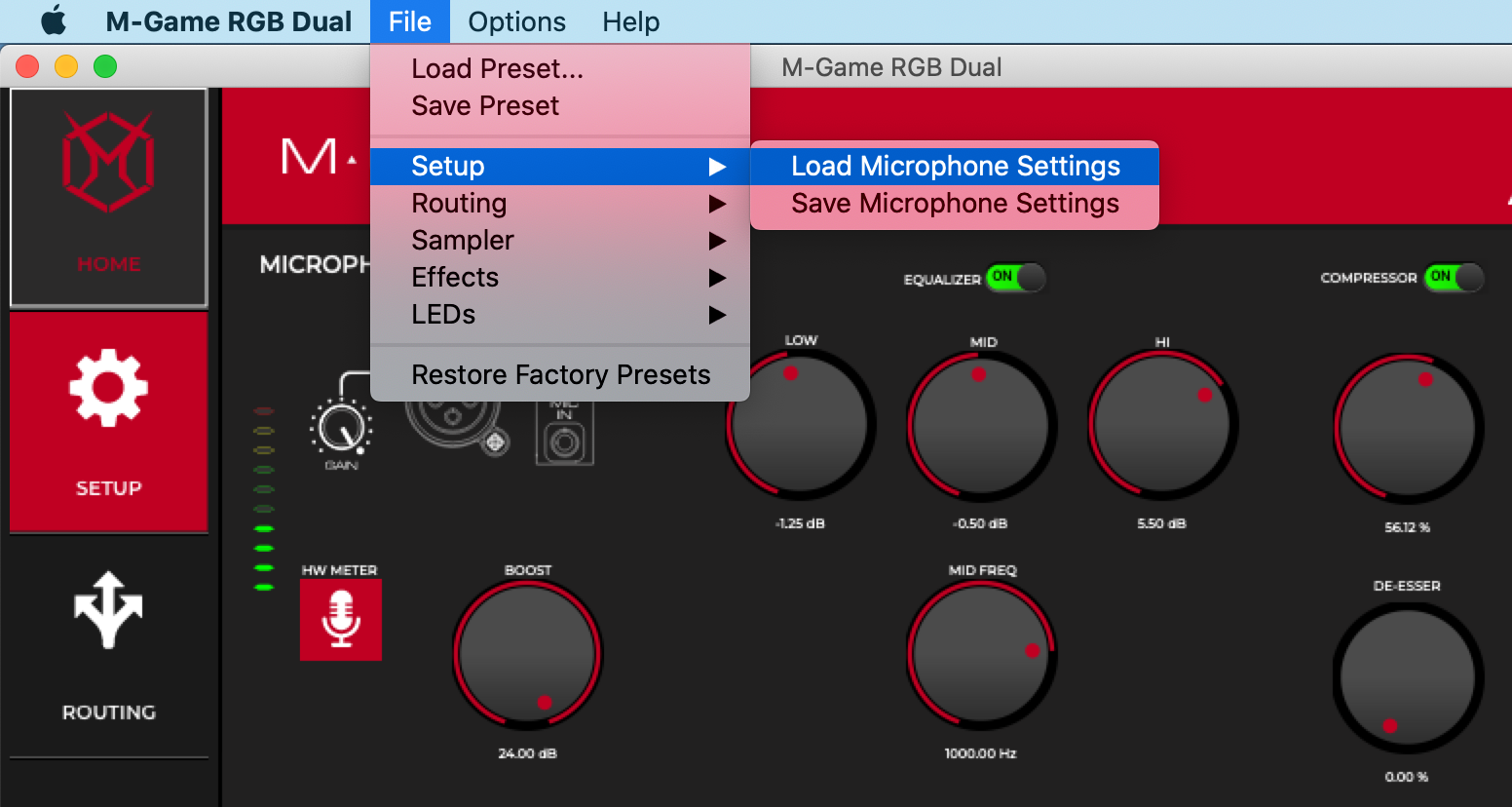Click the 24.00 dB boost value
This screenshot has height=807, width=1512.
click(527, 753)
